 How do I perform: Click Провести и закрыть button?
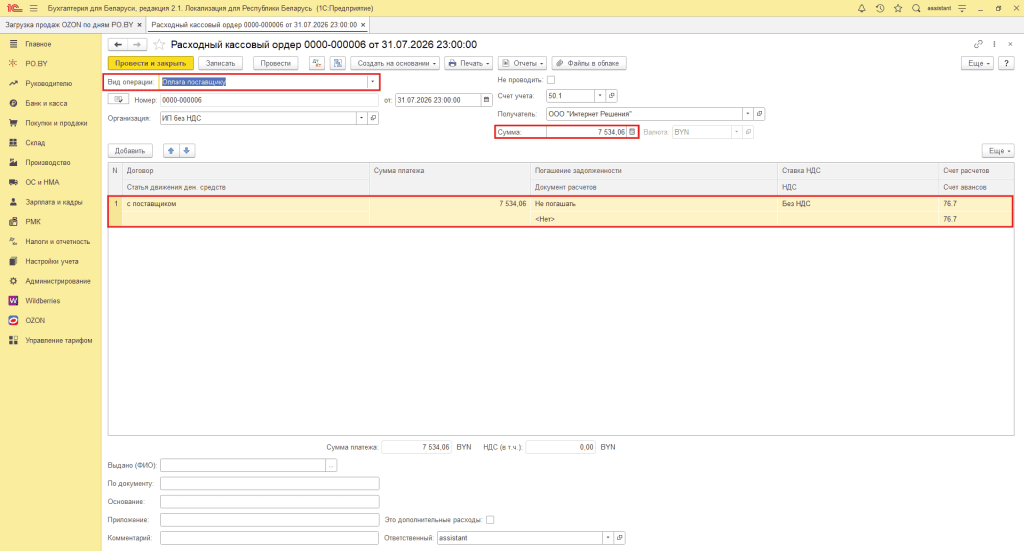tap(151, 63)
